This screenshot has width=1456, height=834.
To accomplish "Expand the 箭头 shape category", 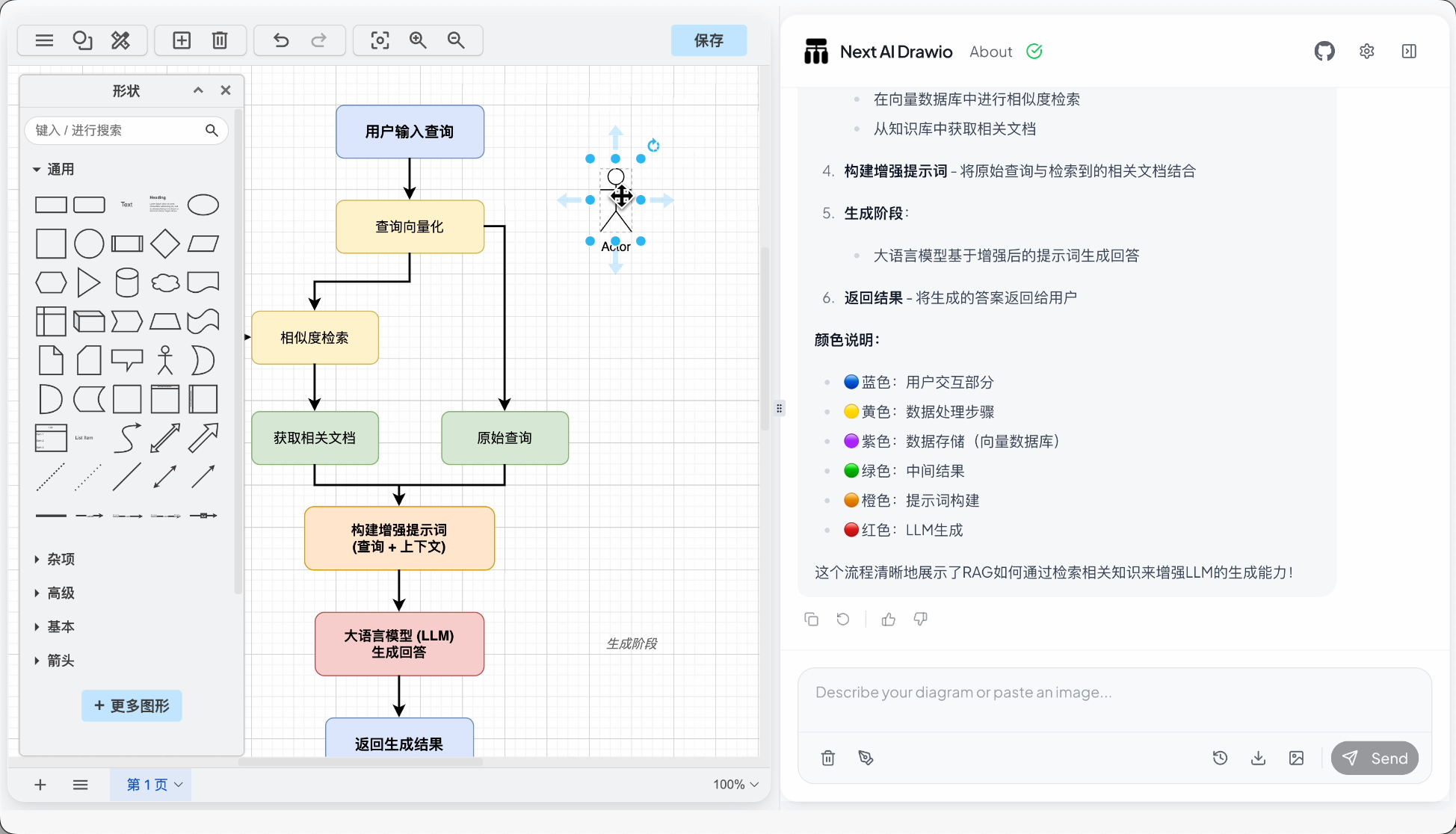I will click(61, 661).
